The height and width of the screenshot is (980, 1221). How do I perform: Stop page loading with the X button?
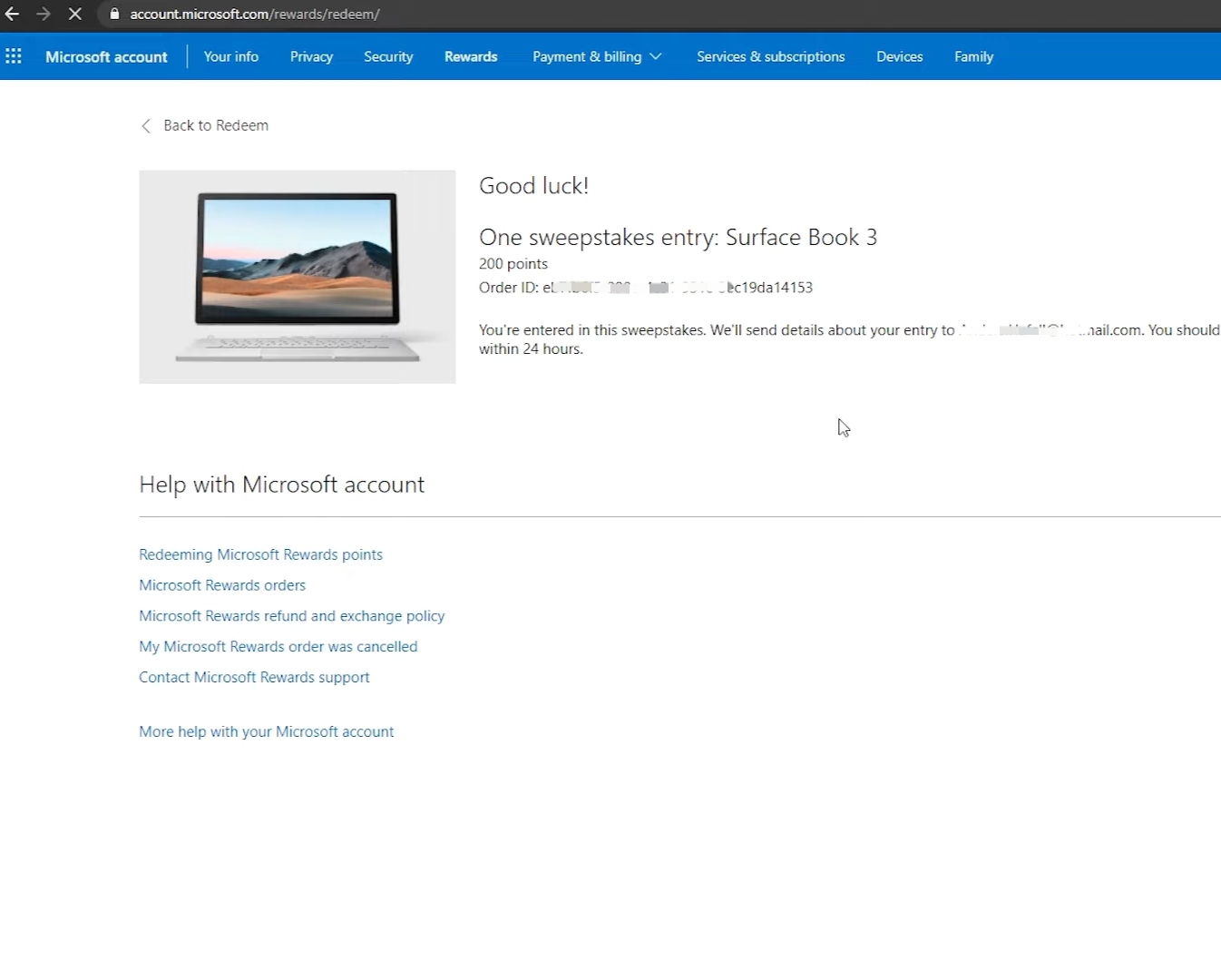[x=75, y=14]
